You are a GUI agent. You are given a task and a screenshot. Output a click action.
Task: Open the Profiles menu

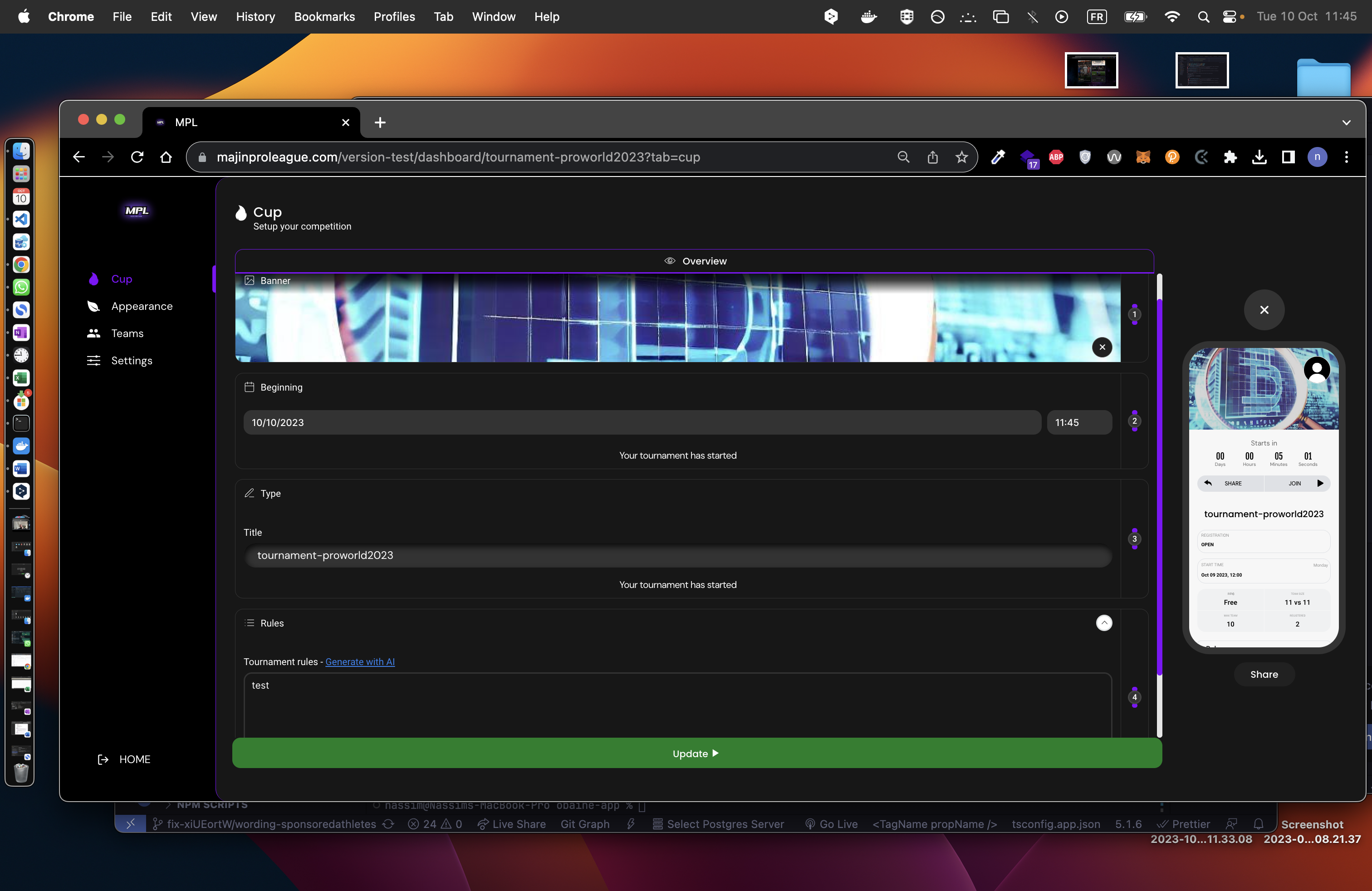pos(394,17)
